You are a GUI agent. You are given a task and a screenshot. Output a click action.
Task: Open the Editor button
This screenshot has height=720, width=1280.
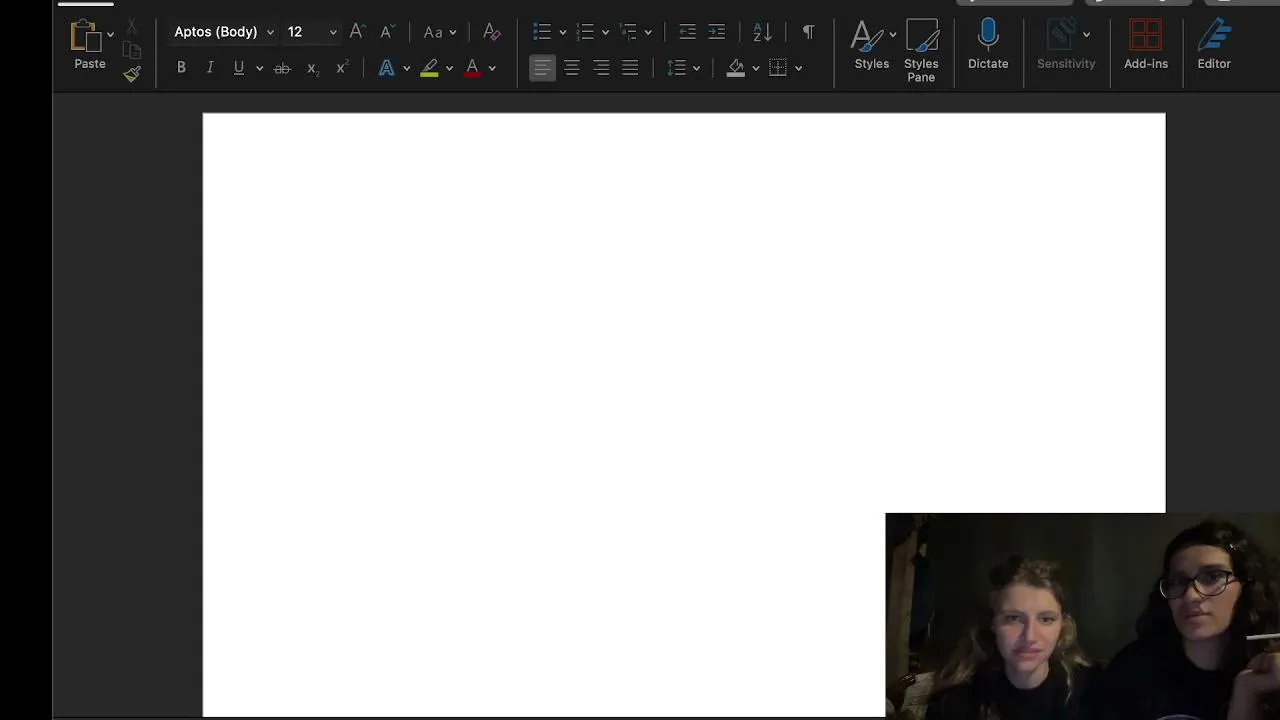(x=1214, y=45)
